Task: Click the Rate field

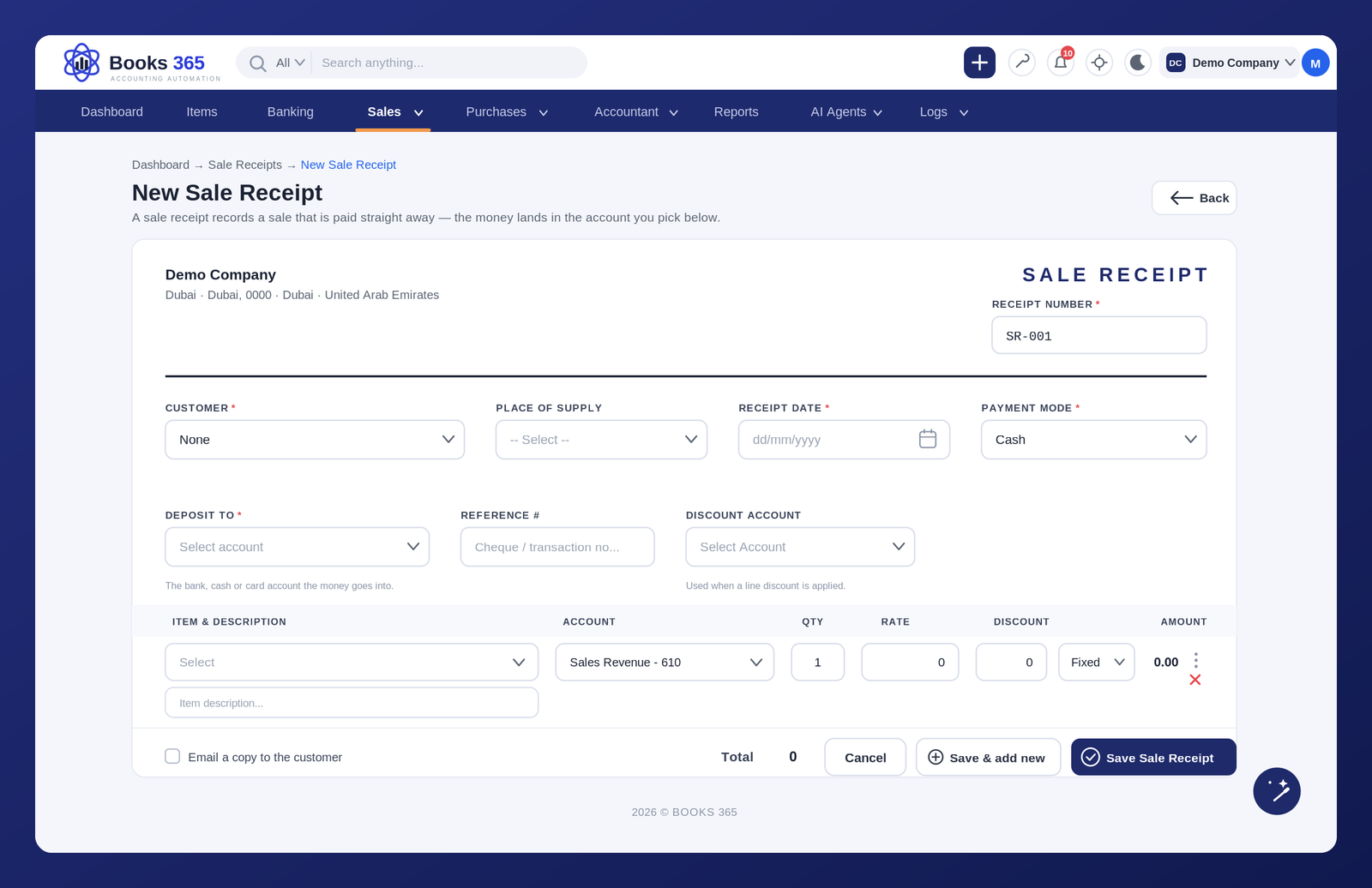Action: point(910,663)
